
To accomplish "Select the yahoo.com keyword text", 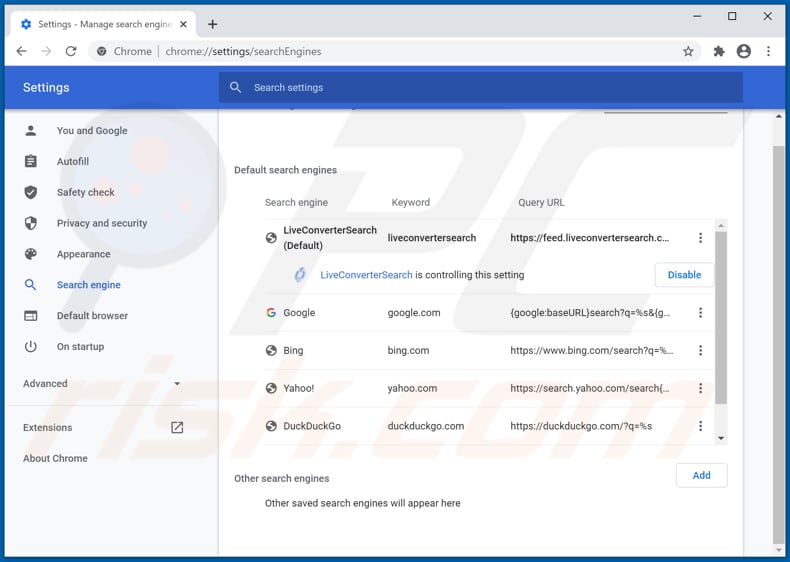I will click(x=412, y=388).
